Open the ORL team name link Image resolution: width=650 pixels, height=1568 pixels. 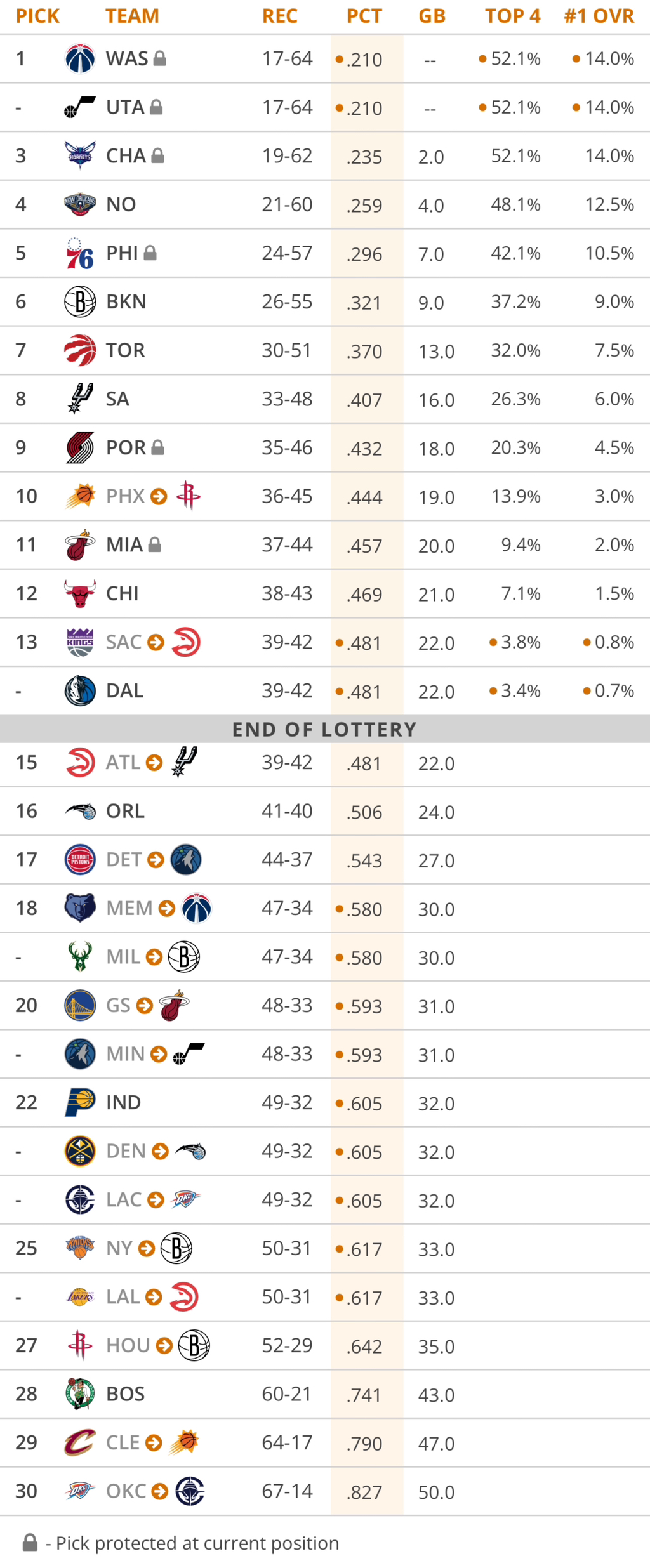pyautogui.click(x=125, y=811)
